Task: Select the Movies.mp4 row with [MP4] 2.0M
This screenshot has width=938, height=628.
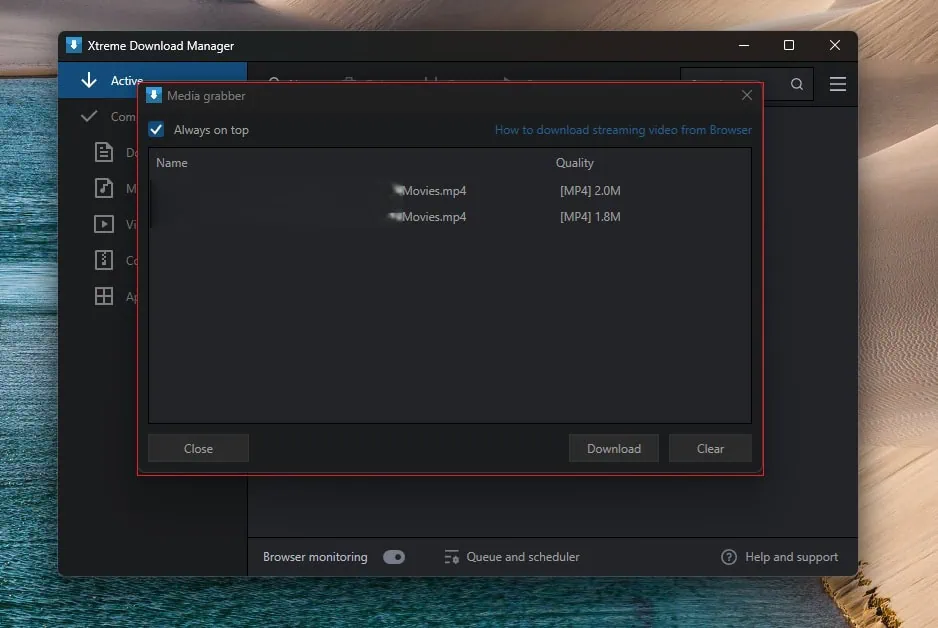Action: [x=450, y=191]
